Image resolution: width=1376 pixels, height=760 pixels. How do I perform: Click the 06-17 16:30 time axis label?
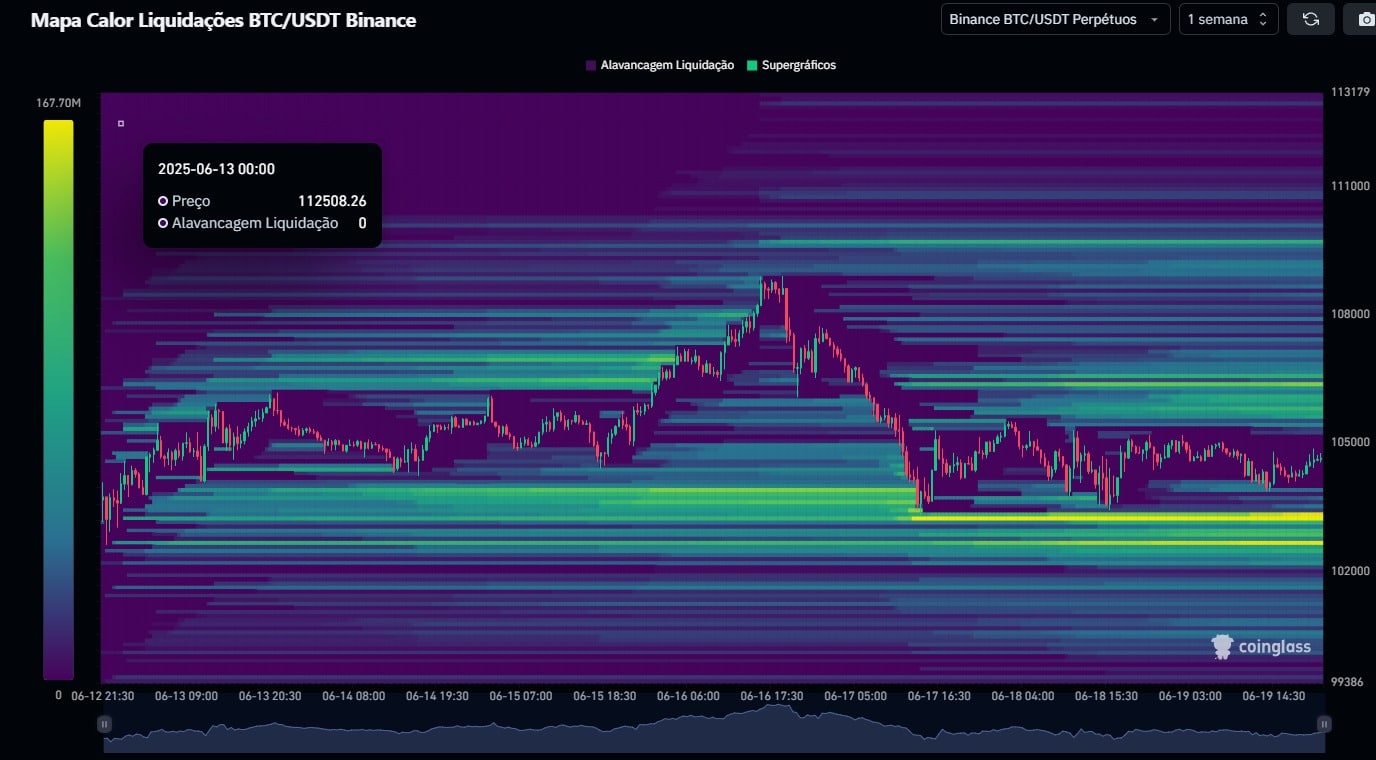pyautogui.click(x=938, y=695)
